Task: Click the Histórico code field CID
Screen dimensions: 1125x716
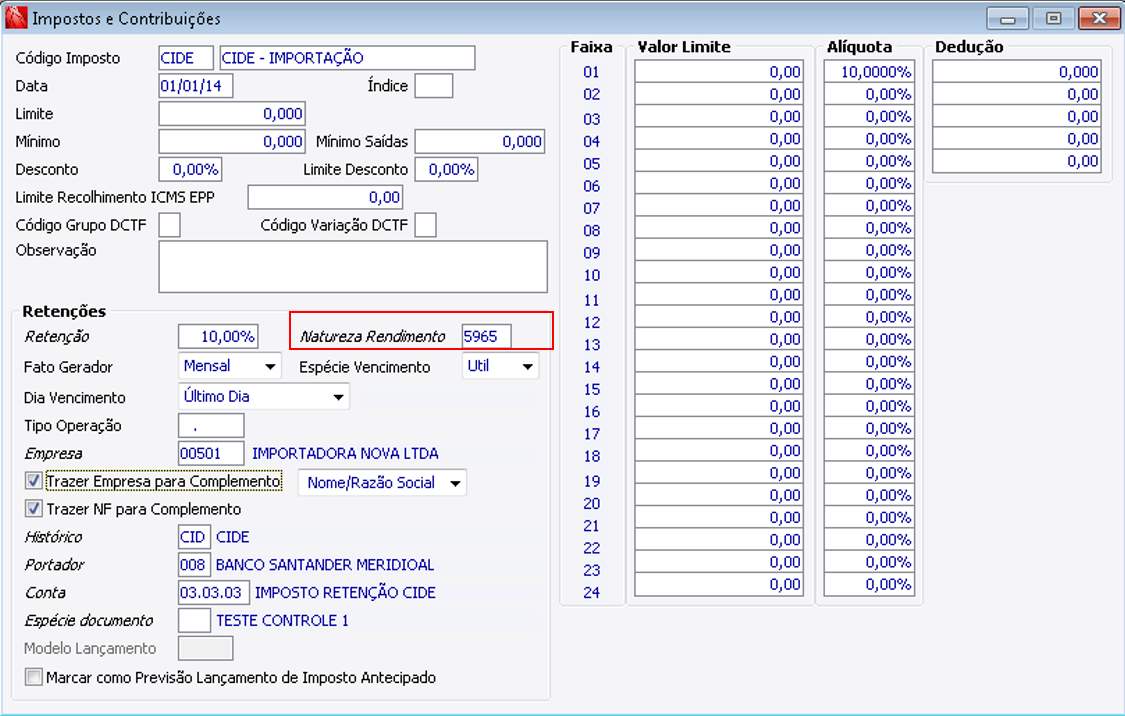Action: [x=194, y=537]
